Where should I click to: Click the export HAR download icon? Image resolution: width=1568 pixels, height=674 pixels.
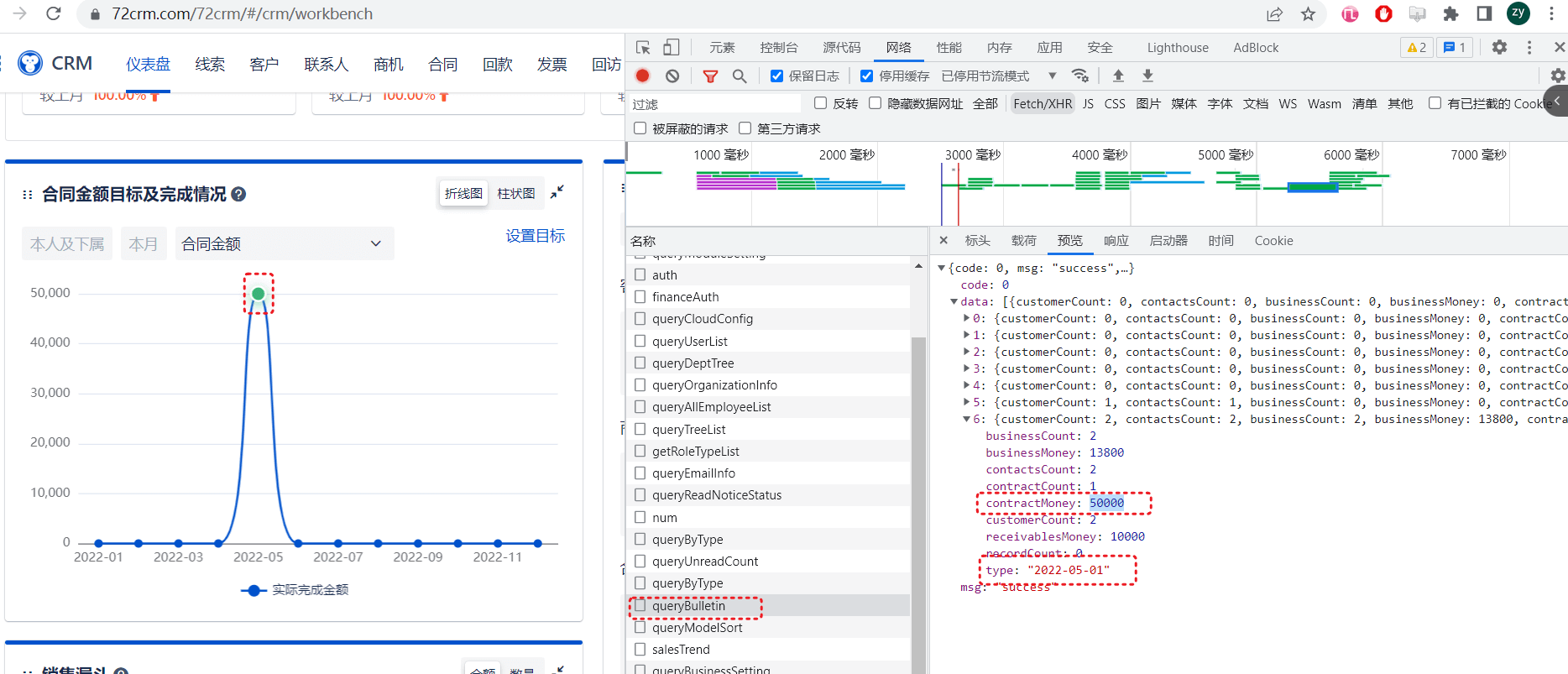coord(1147,76)
